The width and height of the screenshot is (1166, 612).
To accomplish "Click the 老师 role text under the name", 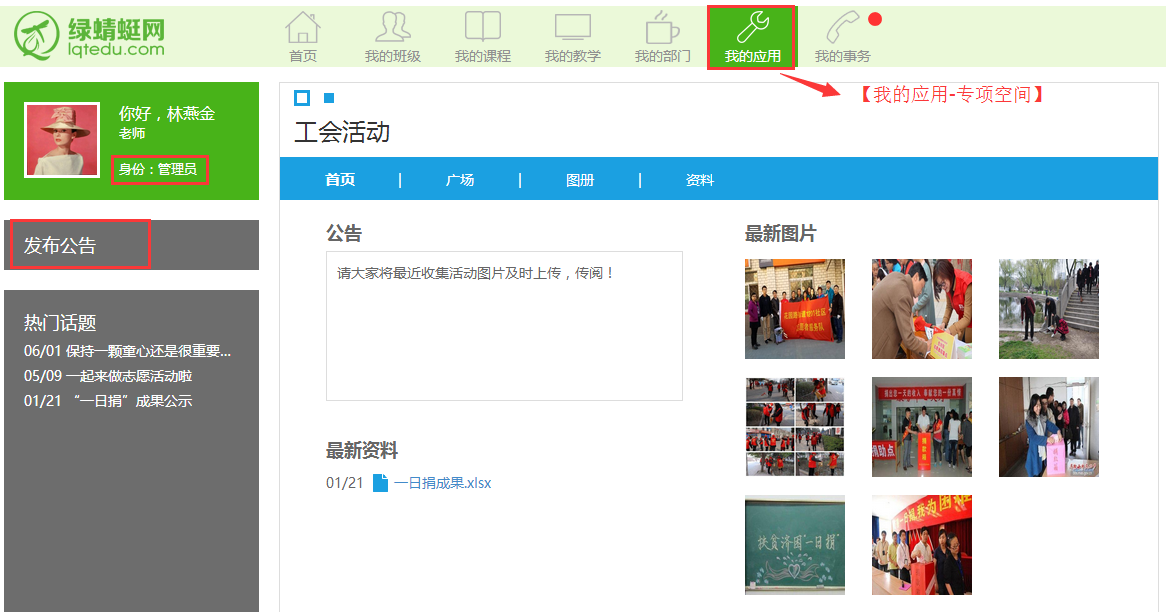I will (132, 134).
